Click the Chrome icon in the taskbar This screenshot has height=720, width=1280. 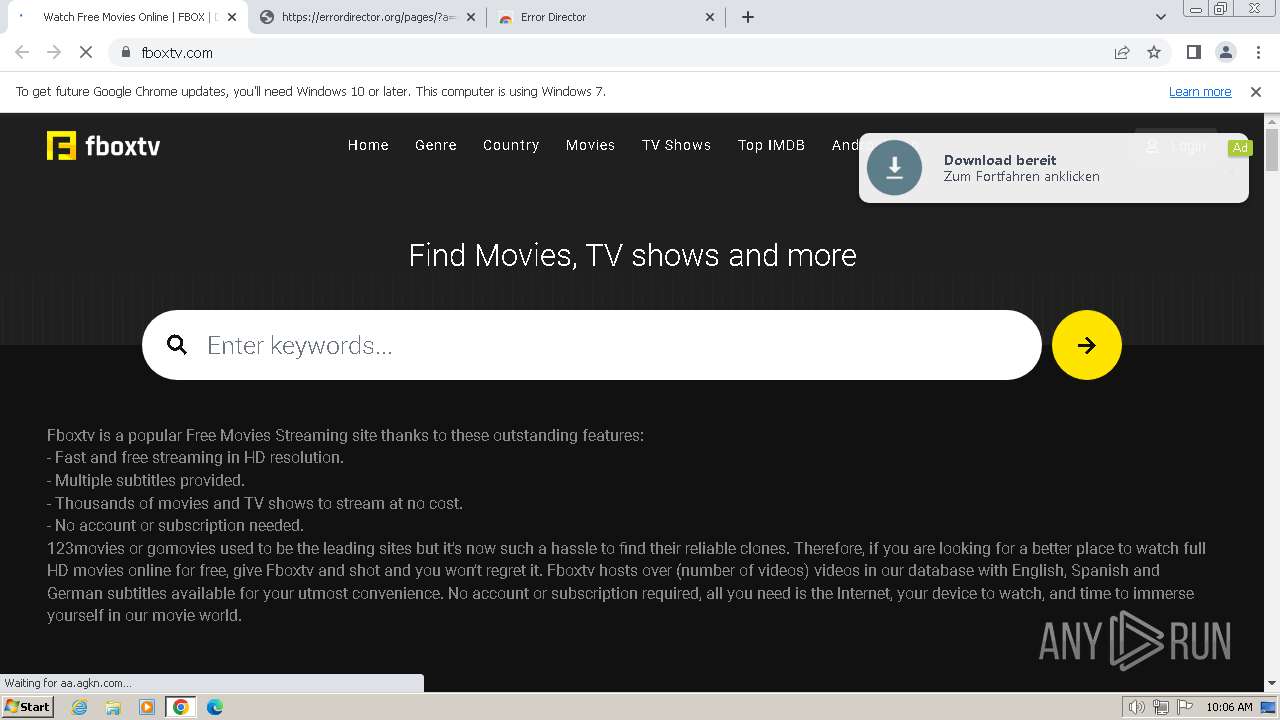[x=181, y=707]
